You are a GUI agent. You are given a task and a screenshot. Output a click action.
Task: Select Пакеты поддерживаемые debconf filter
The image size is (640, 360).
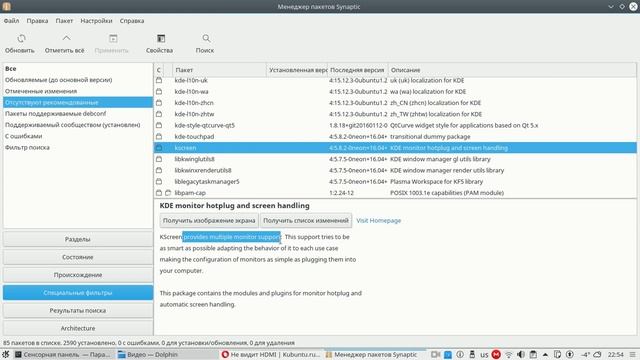pyautogui.click(x=78, y=113)
